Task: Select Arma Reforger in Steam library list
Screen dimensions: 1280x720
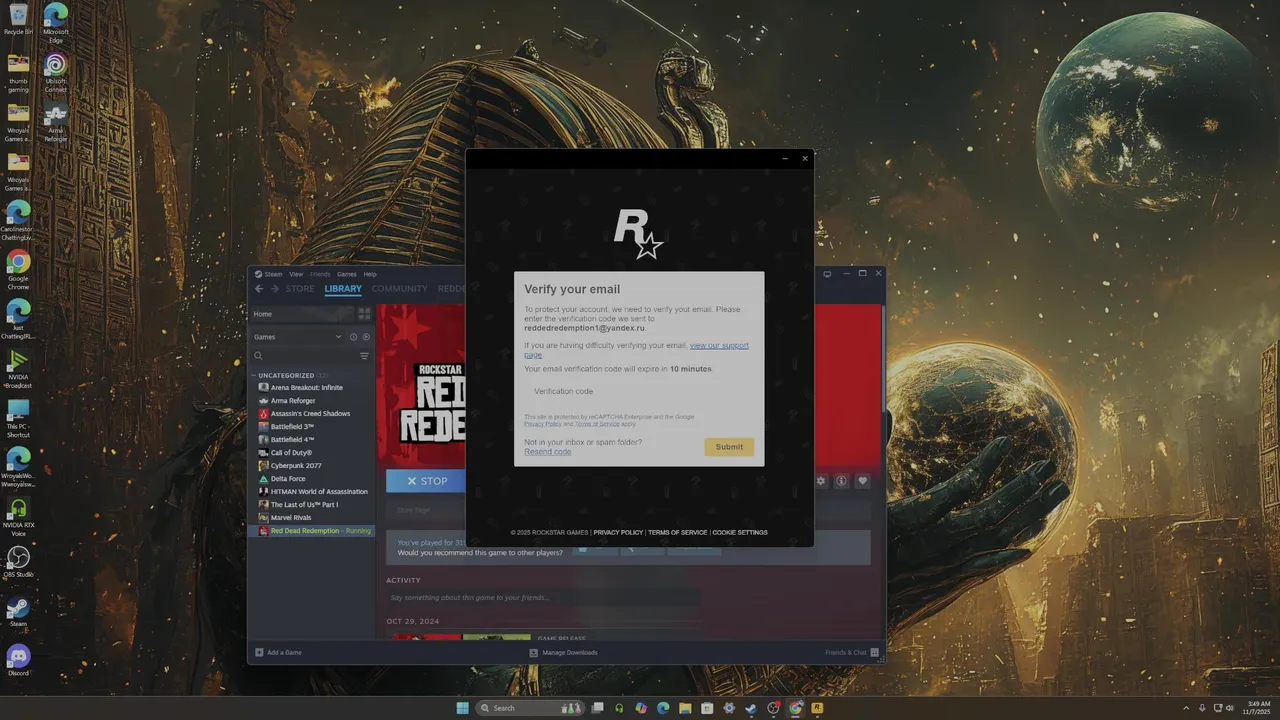Action: 311,400
